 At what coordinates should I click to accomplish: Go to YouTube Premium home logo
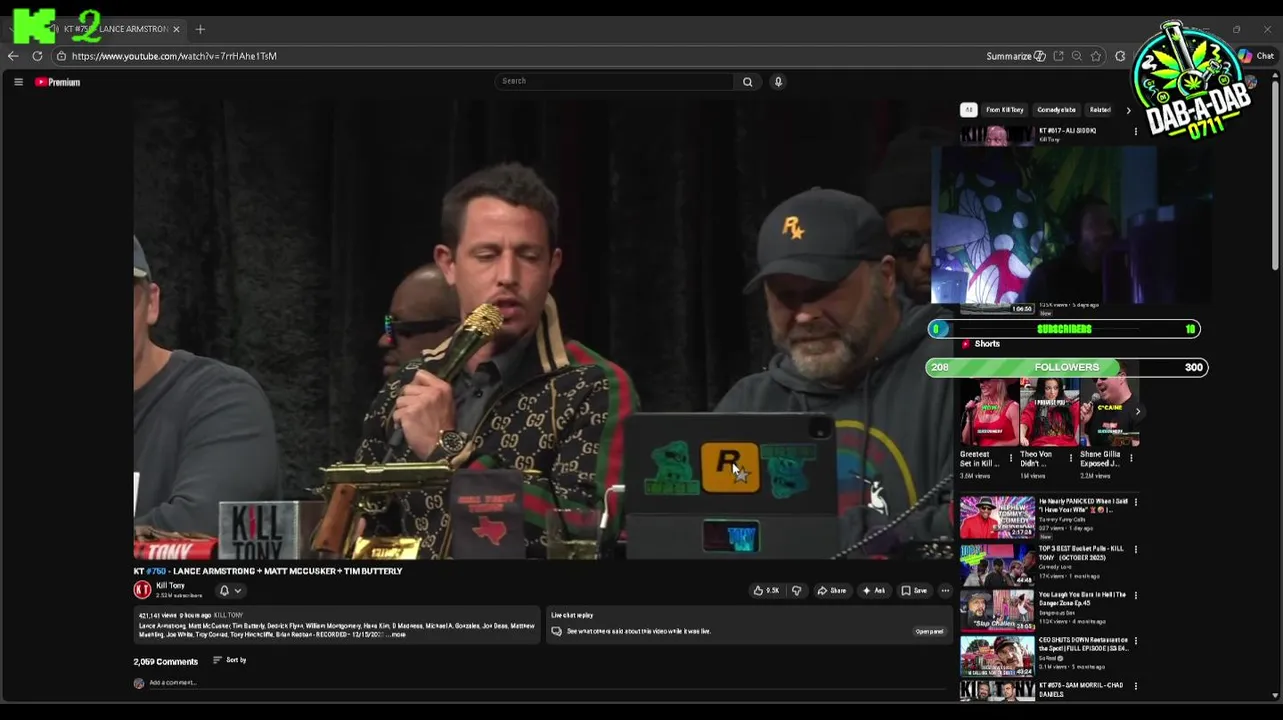[x=57, y=82]
